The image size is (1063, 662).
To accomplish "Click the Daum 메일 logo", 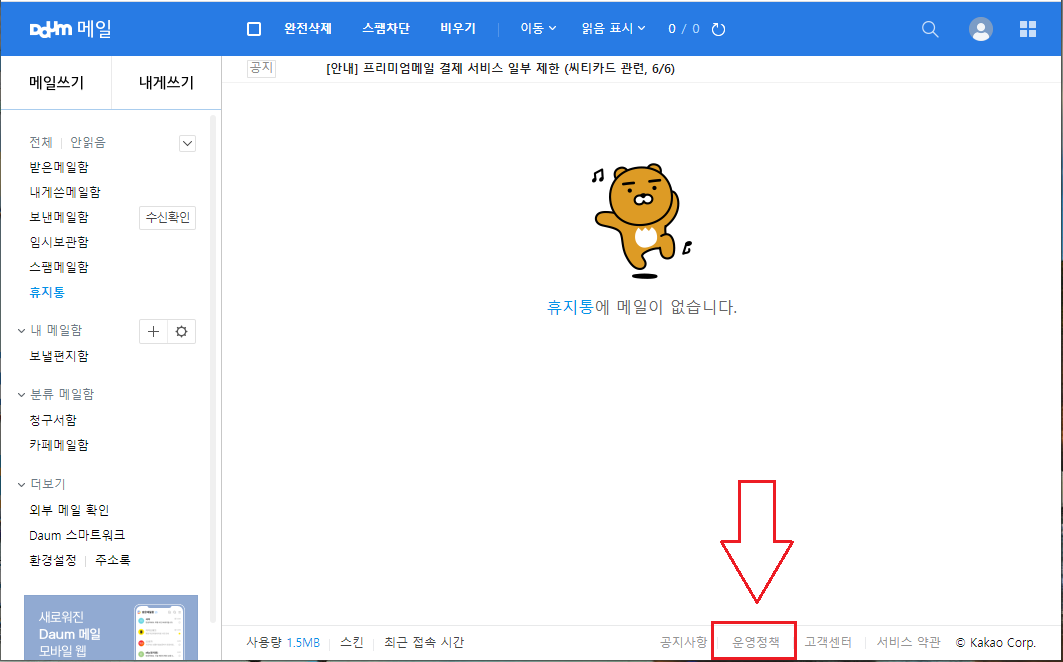I will tap(71, 29).
